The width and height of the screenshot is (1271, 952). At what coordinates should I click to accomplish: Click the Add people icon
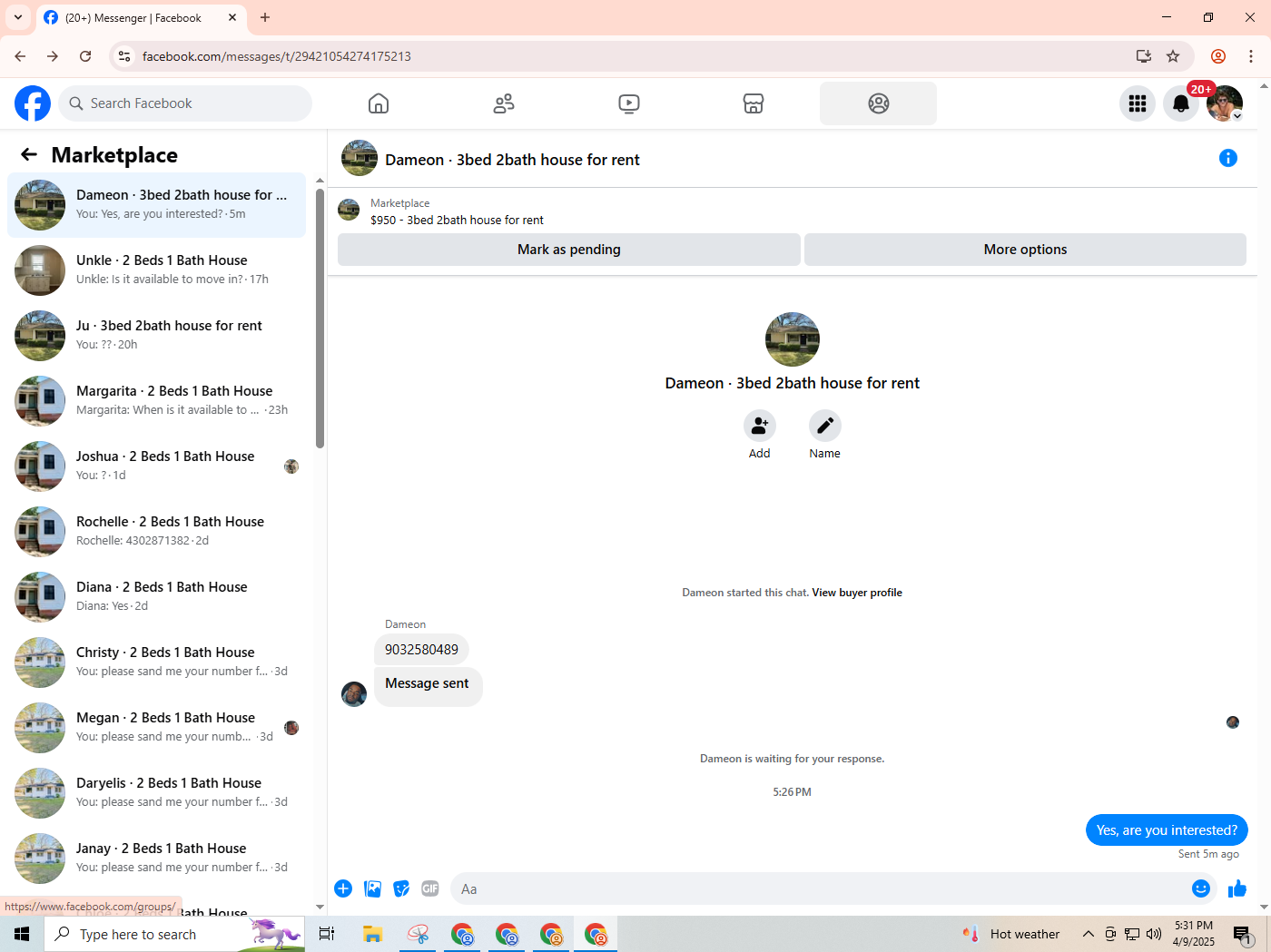760,426
